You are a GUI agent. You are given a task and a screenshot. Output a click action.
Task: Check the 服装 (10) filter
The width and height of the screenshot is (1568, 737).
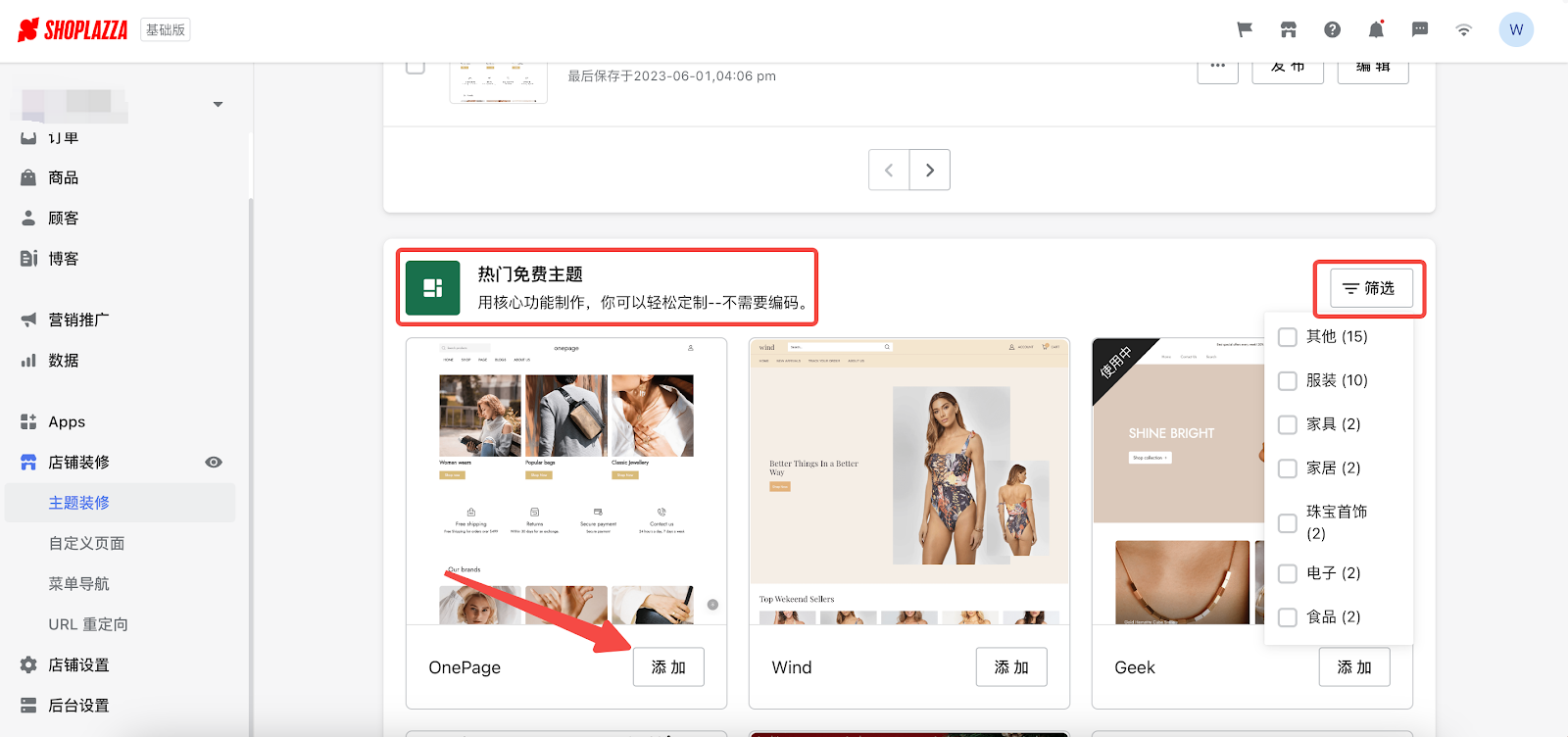[x=1288, y=381]
